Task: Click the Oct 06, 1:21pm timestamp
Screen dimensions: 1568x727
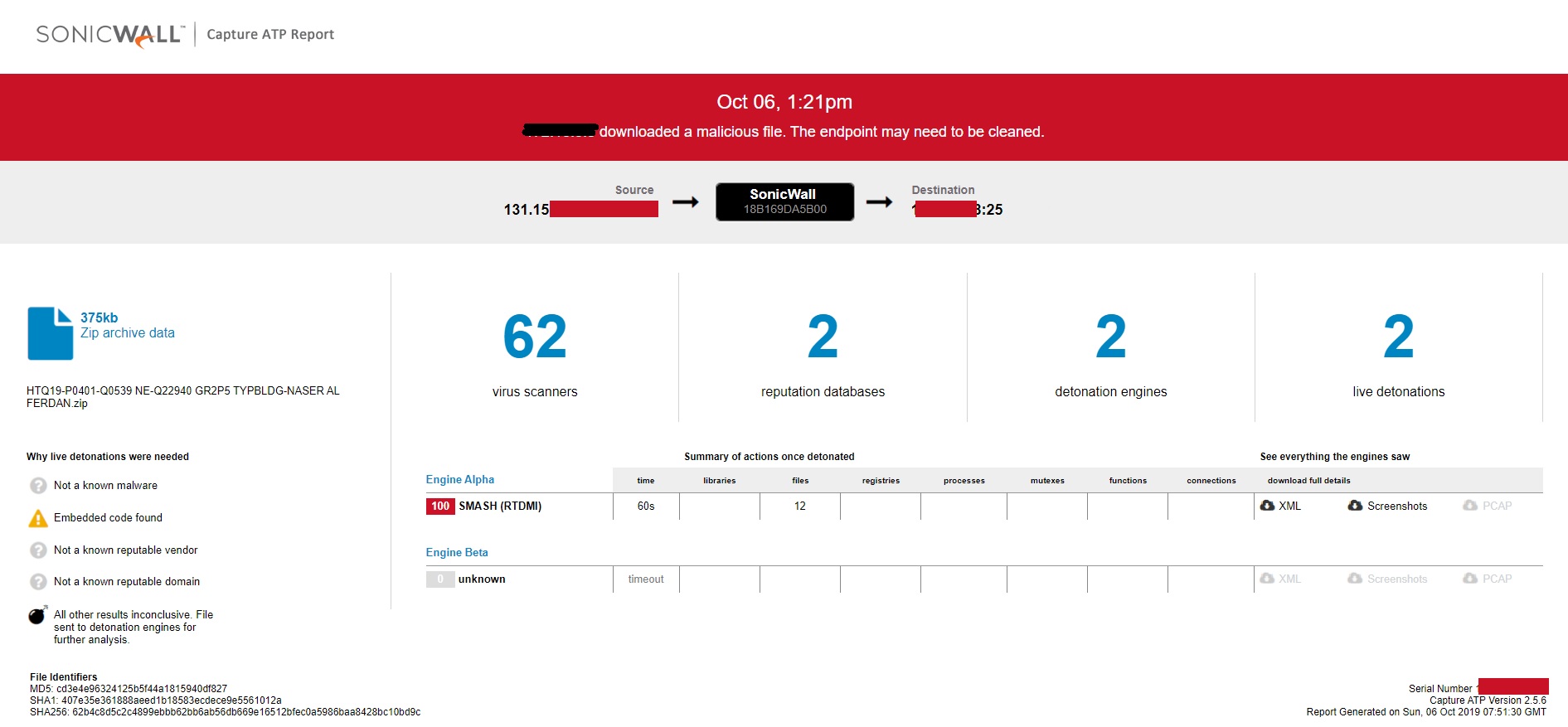Action: (784, 102)
